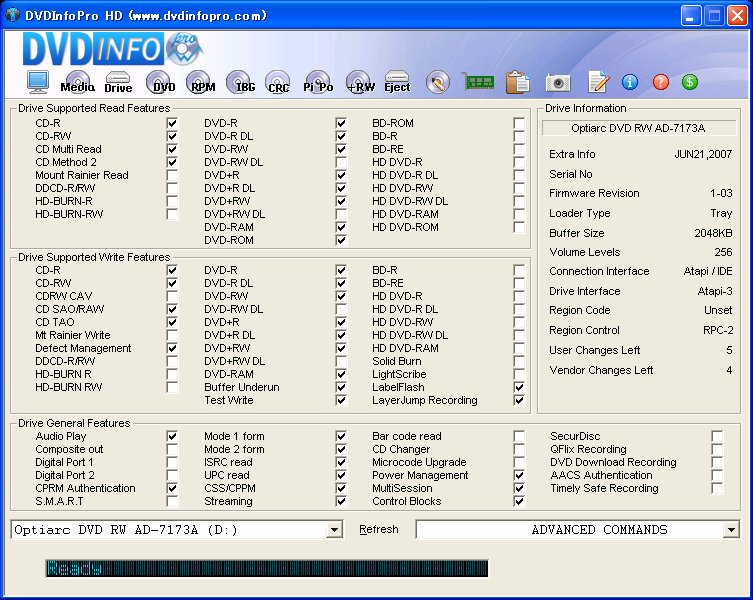Toggle the Timely Safe Recording checkbox
The height and width of the screenshot is (600, 753).
pyautogui.click(x=717, y=488)
